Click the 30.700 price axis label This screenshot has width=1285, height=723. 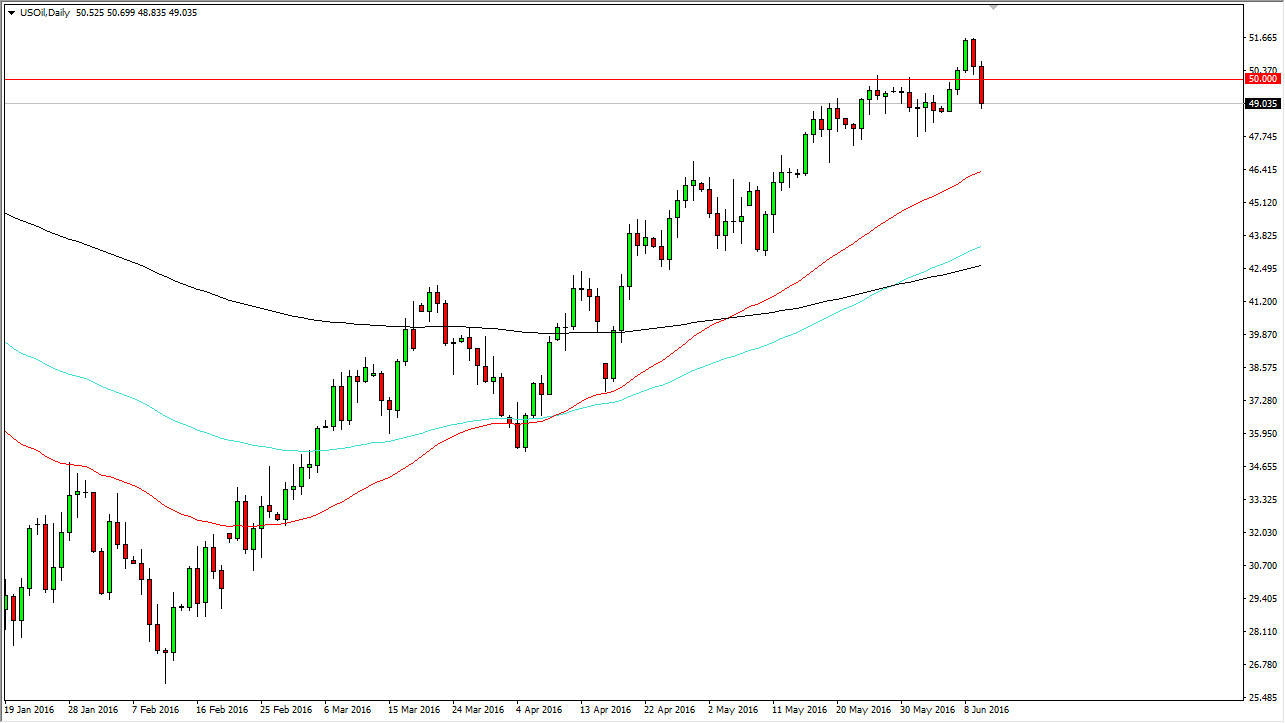click(x=1264, y=566)
